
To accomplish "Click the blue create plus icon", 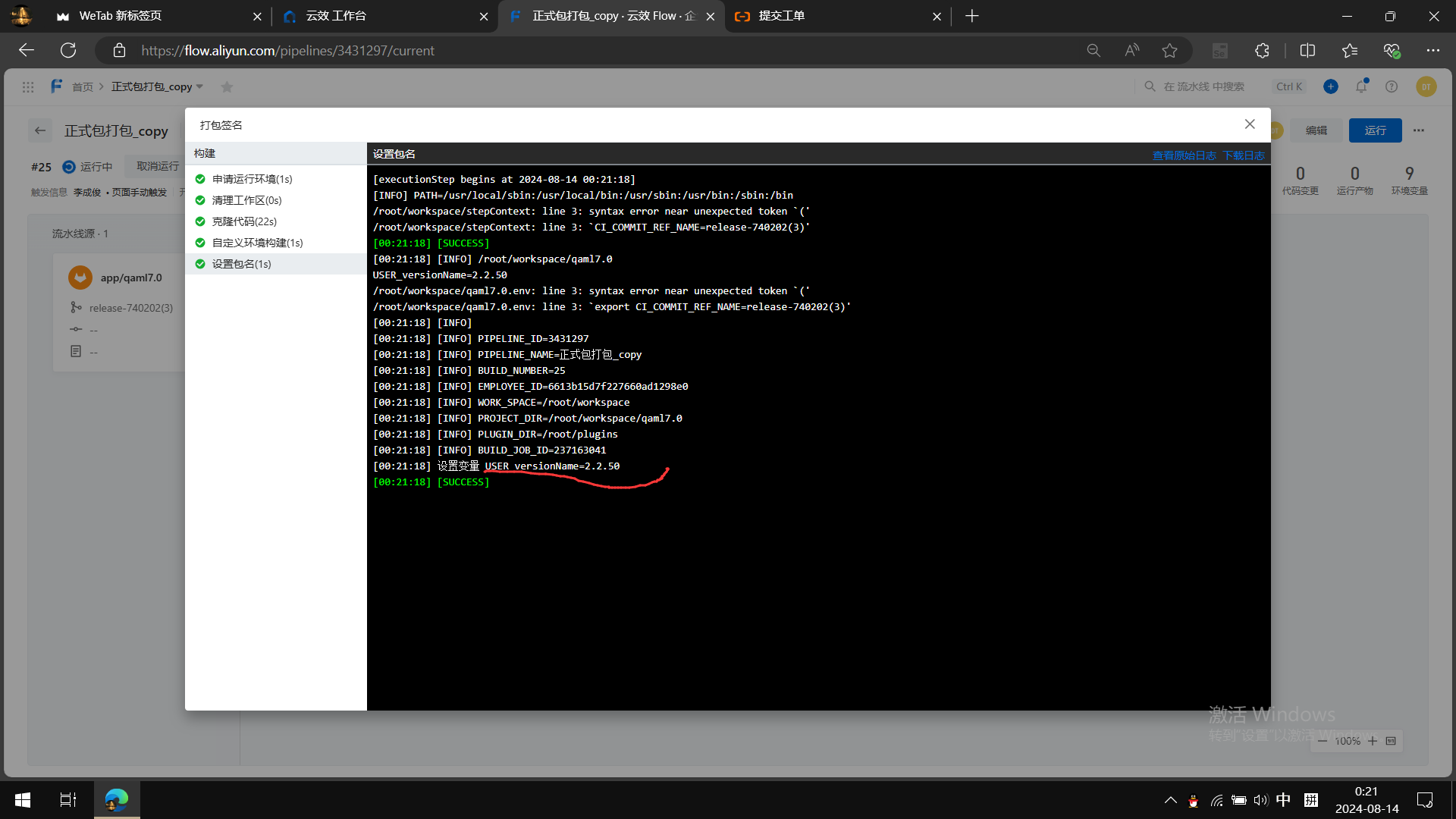I will [x=1331, y=86].
